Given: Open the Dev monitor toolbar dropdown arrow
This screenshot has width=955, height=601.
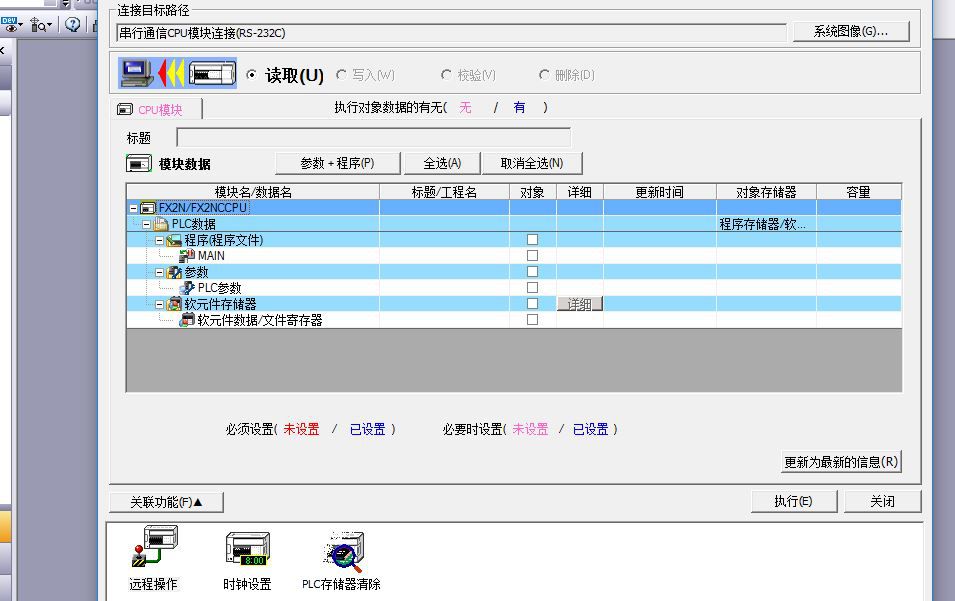Looking at the screenshot, I should pos(20,26).
